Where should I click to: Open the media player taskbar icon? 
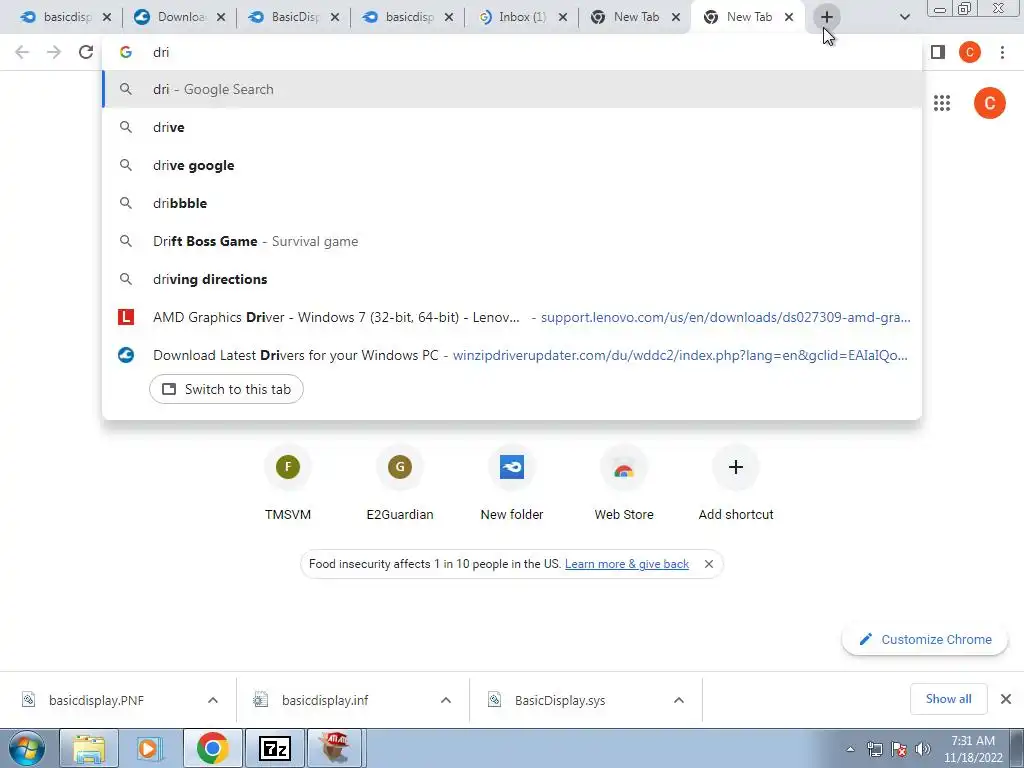[x=150, y=748]
